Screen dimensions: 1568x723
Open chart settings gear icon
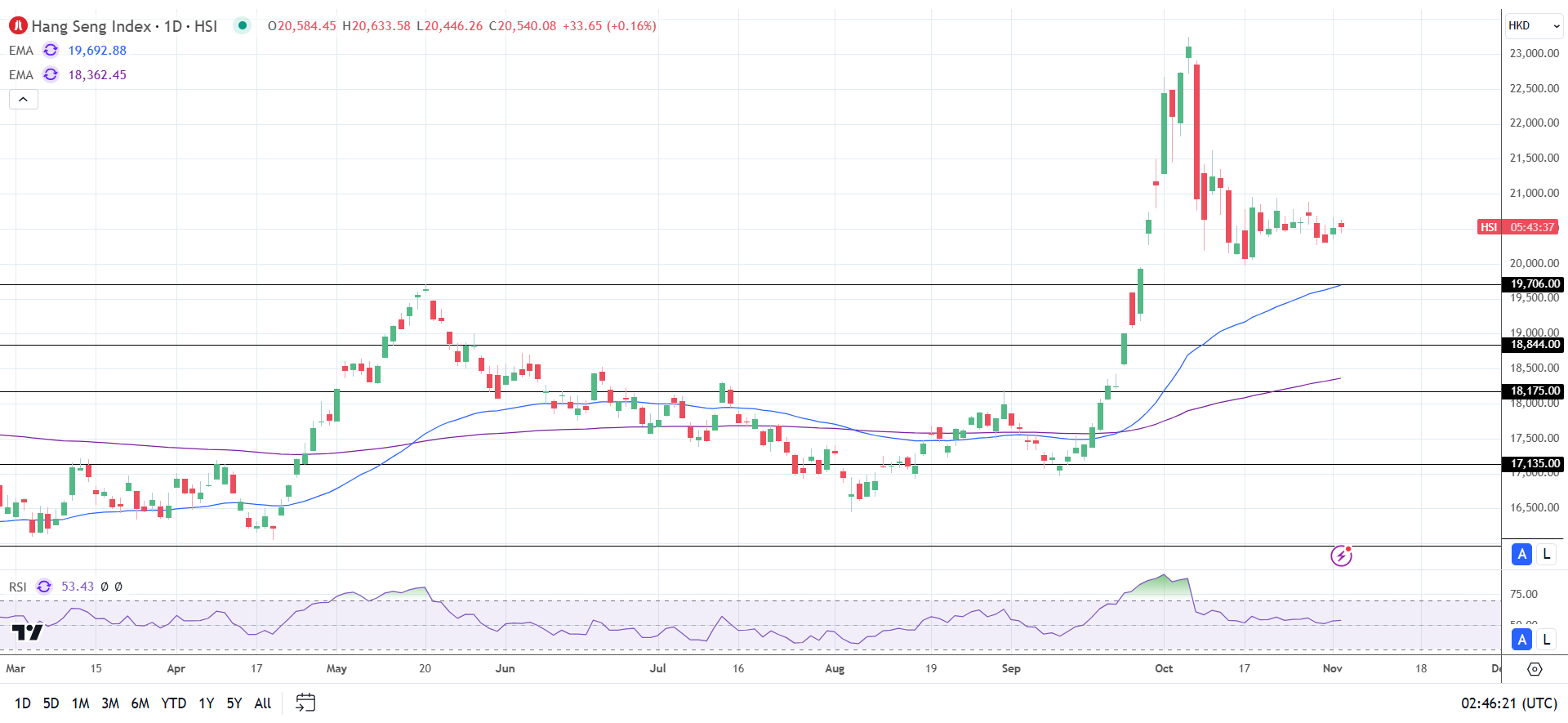pyautogui.click(x=1535, y=669)
